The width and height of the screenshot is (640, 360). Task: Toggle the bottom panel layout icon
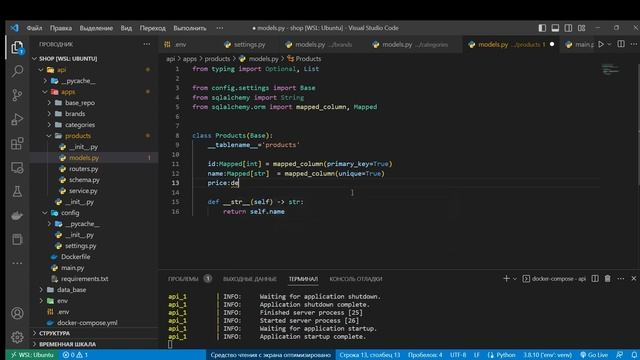pos(555,28)
